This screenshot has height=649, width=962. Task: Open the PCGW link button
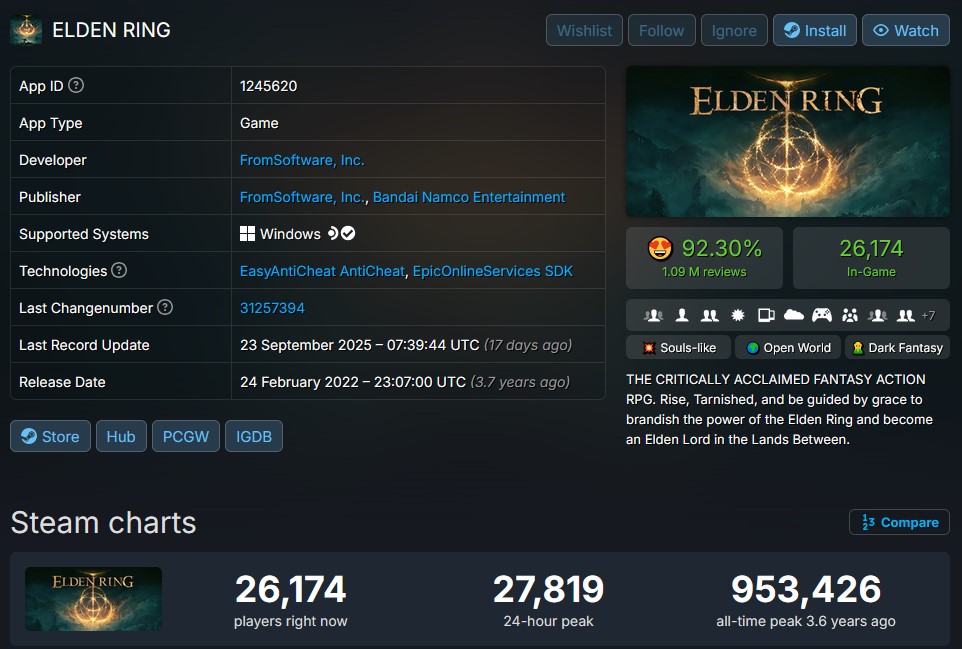pos(186,436)
